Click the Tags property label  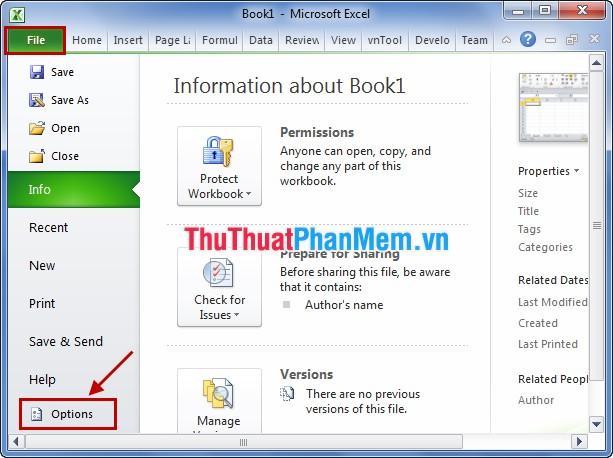(x=529, y=229)
